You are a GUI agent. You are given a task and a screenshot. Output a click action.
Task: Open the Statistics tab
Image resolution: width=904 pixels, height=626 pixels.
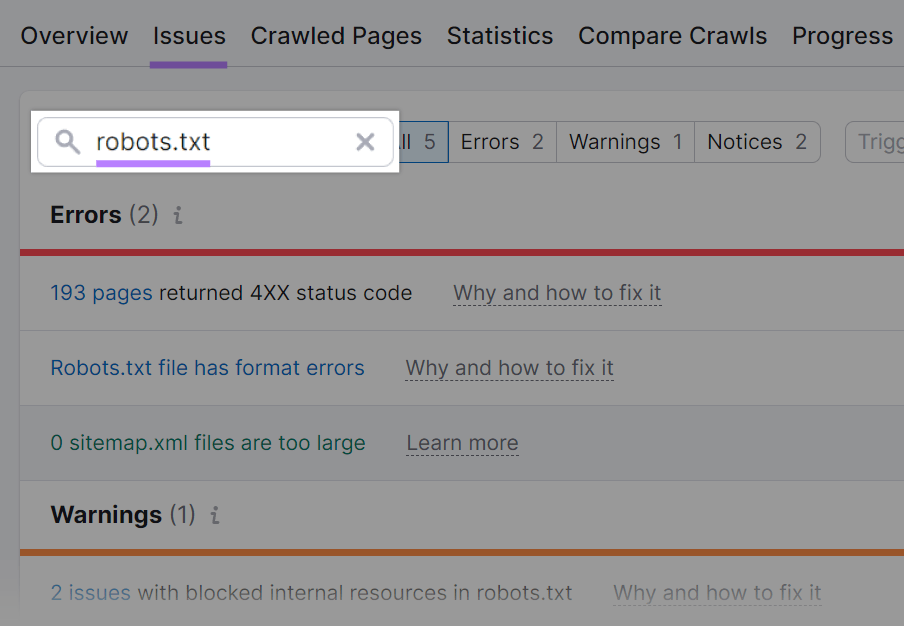(500, 36)
